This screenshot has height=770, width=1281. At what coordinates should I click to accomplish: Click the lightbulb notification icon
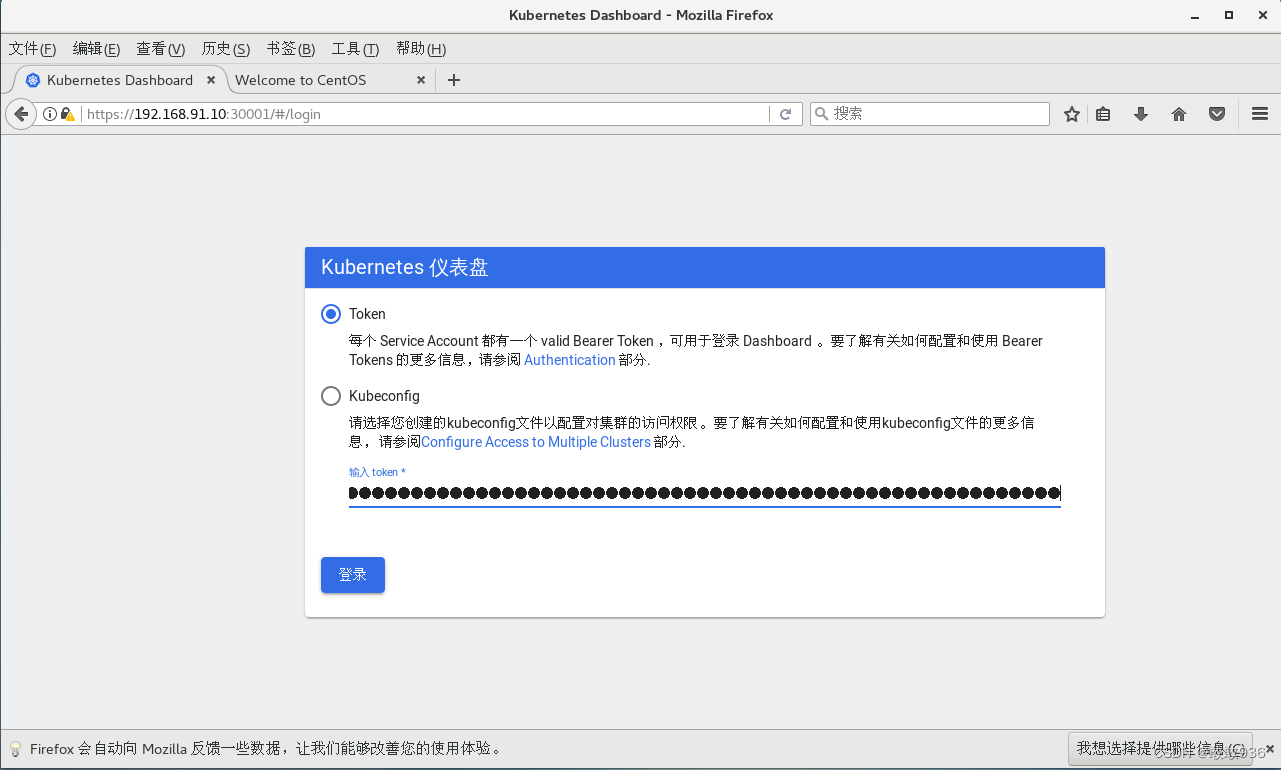pyautogui.click(x=15, y=748)
